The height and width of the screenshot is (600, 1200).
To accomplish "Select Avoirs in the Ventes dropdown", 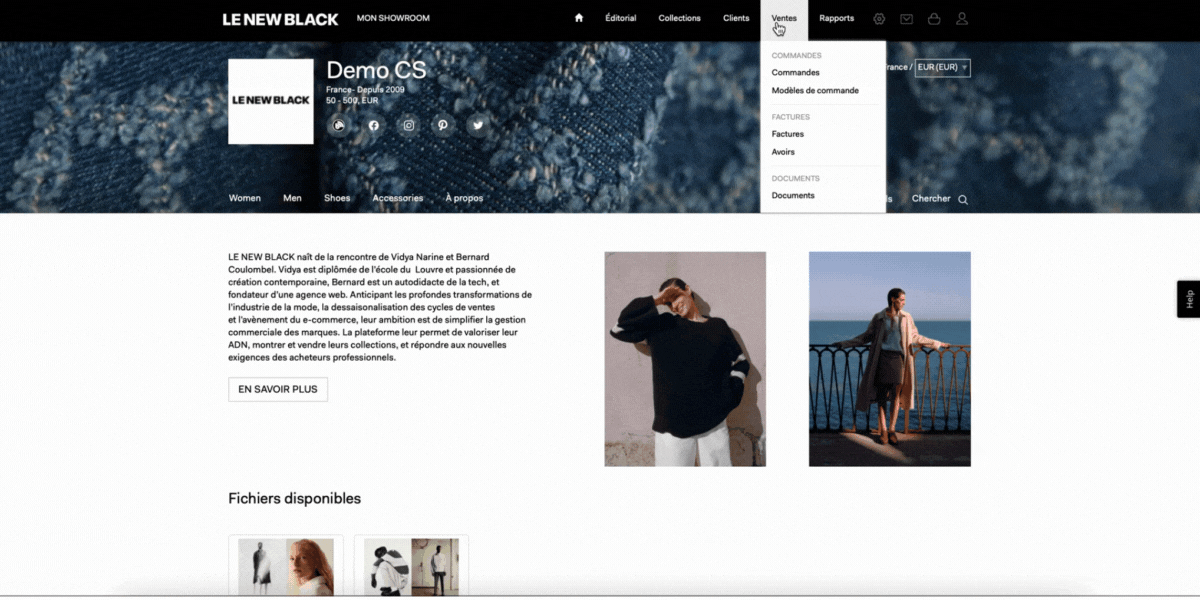I will tap(783, 152).
